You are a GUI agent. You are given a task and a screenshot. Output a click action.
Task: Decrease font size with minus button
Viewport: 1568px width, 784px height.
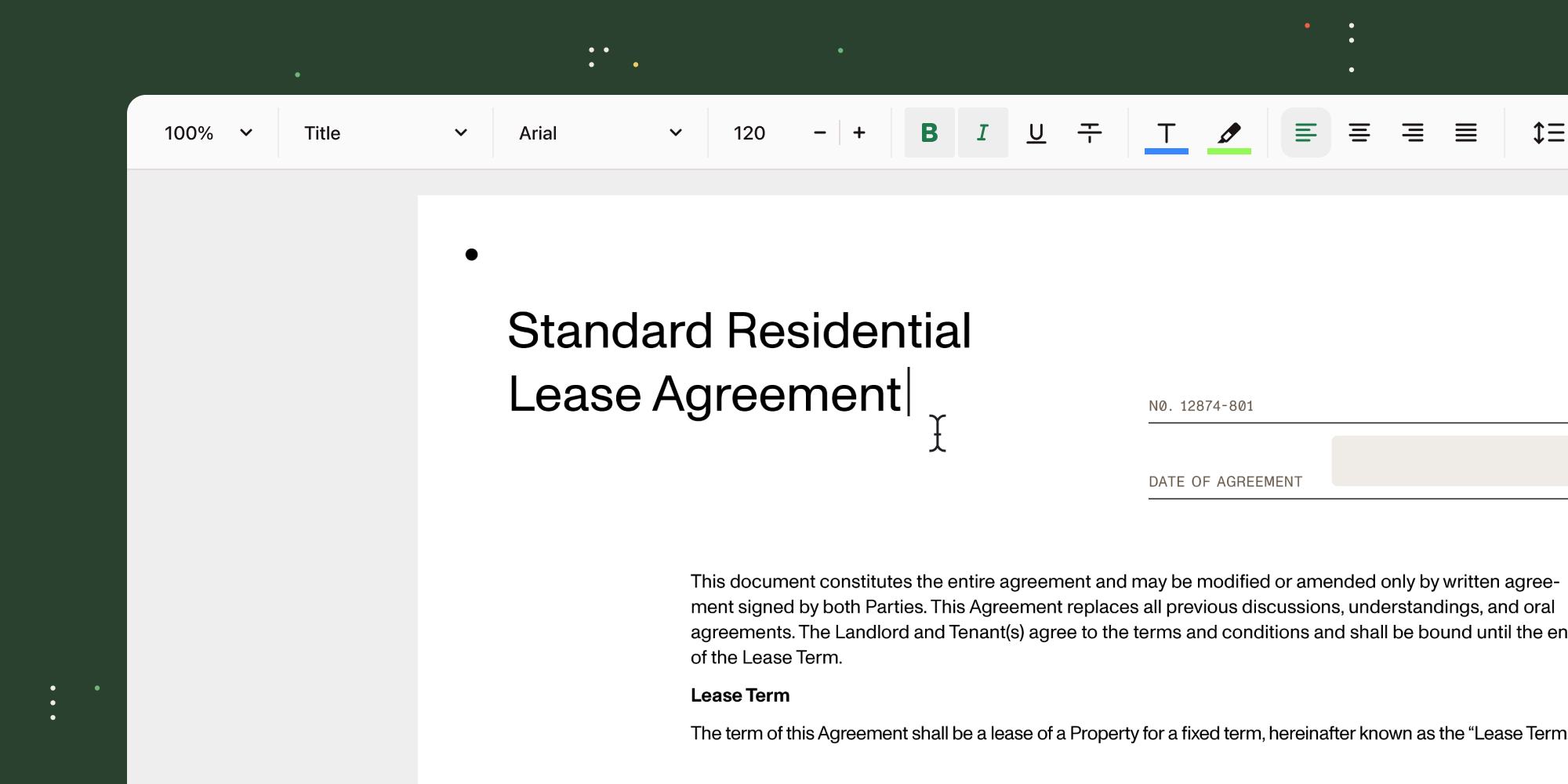coord(820,132)
